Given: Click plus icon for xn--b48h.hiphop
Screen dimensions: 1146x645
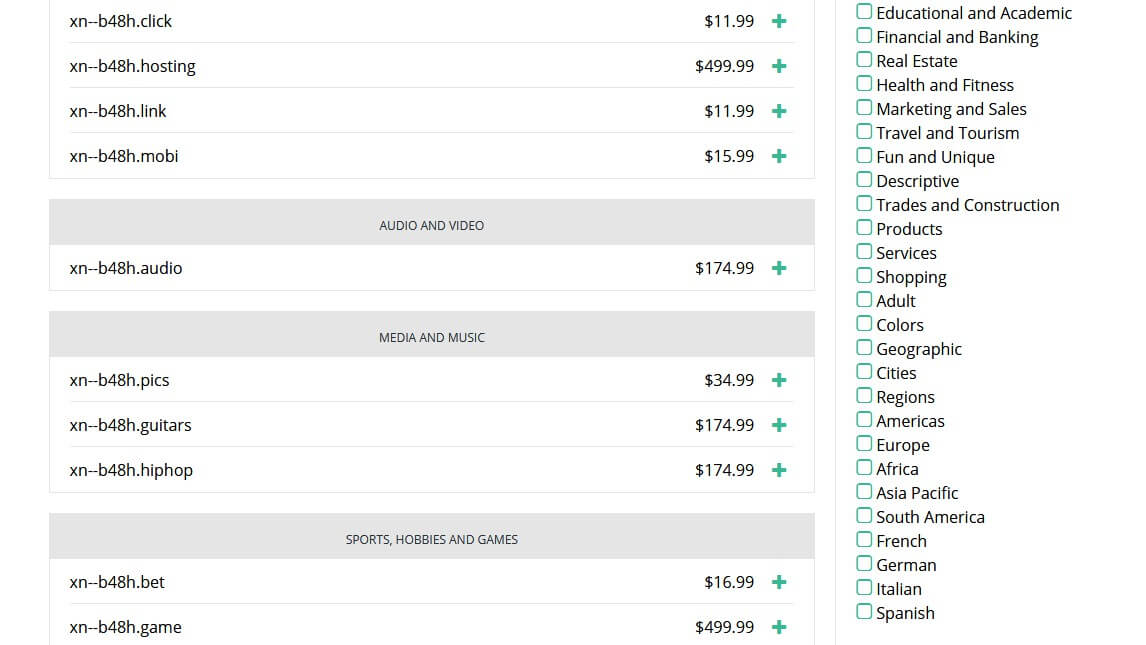Looking at the screenshot, I should [779, 470].
